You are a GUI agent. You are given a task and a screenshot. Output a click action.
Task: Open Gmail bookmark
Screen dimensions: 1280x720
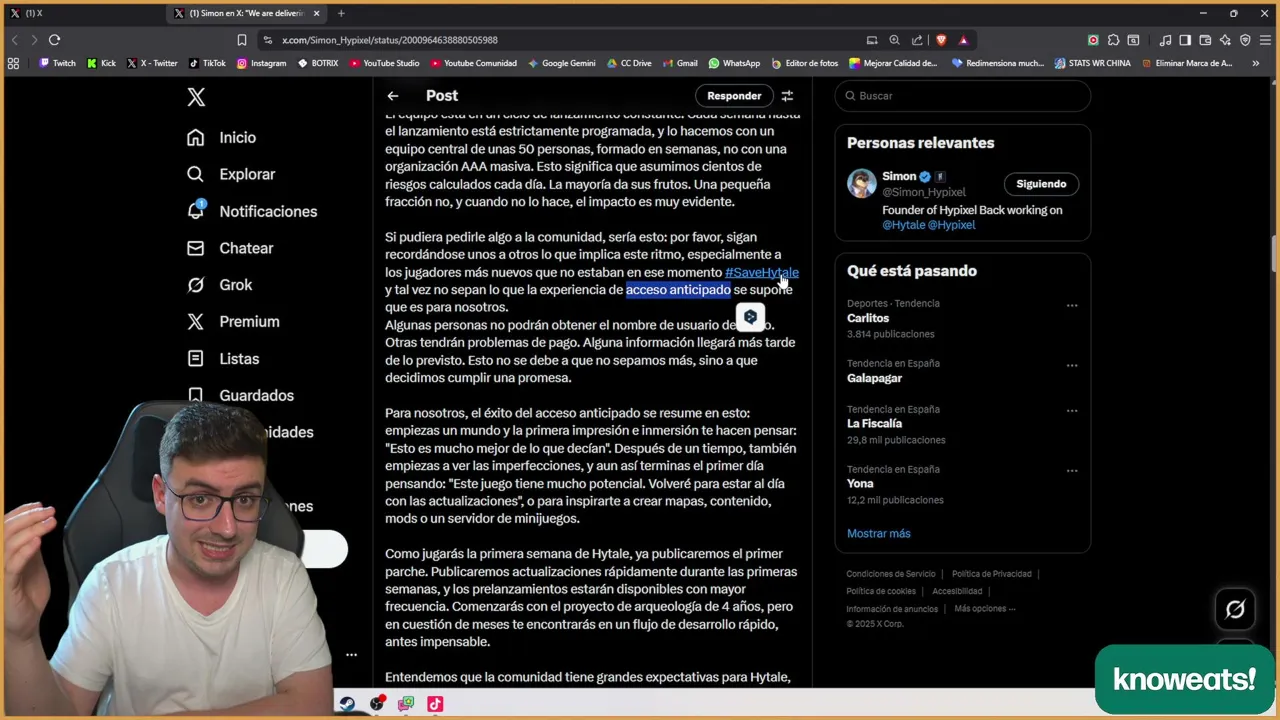point(680,63)
